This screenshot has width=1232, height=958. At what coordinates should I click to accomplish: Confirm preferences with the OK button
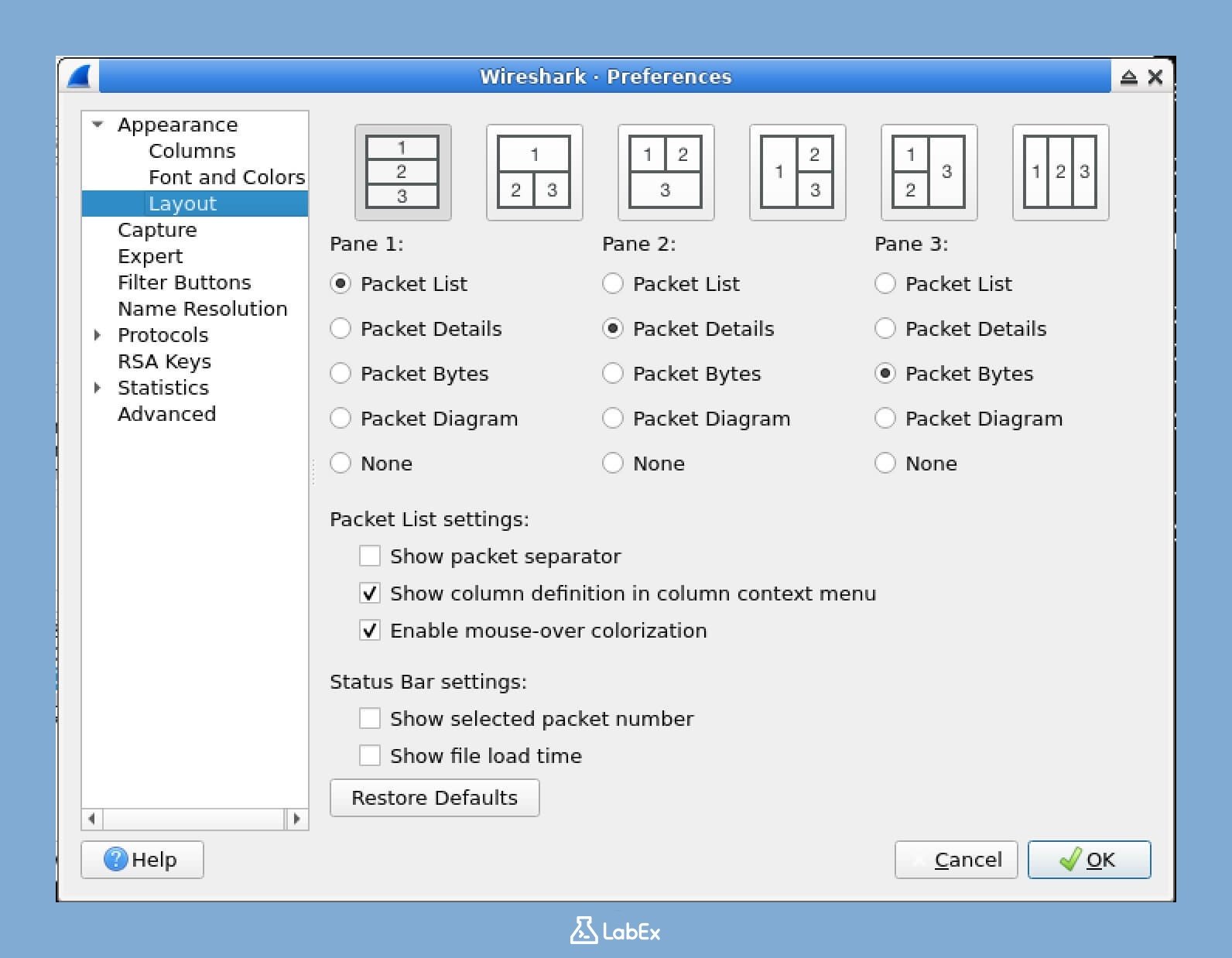pos(1089,860)
